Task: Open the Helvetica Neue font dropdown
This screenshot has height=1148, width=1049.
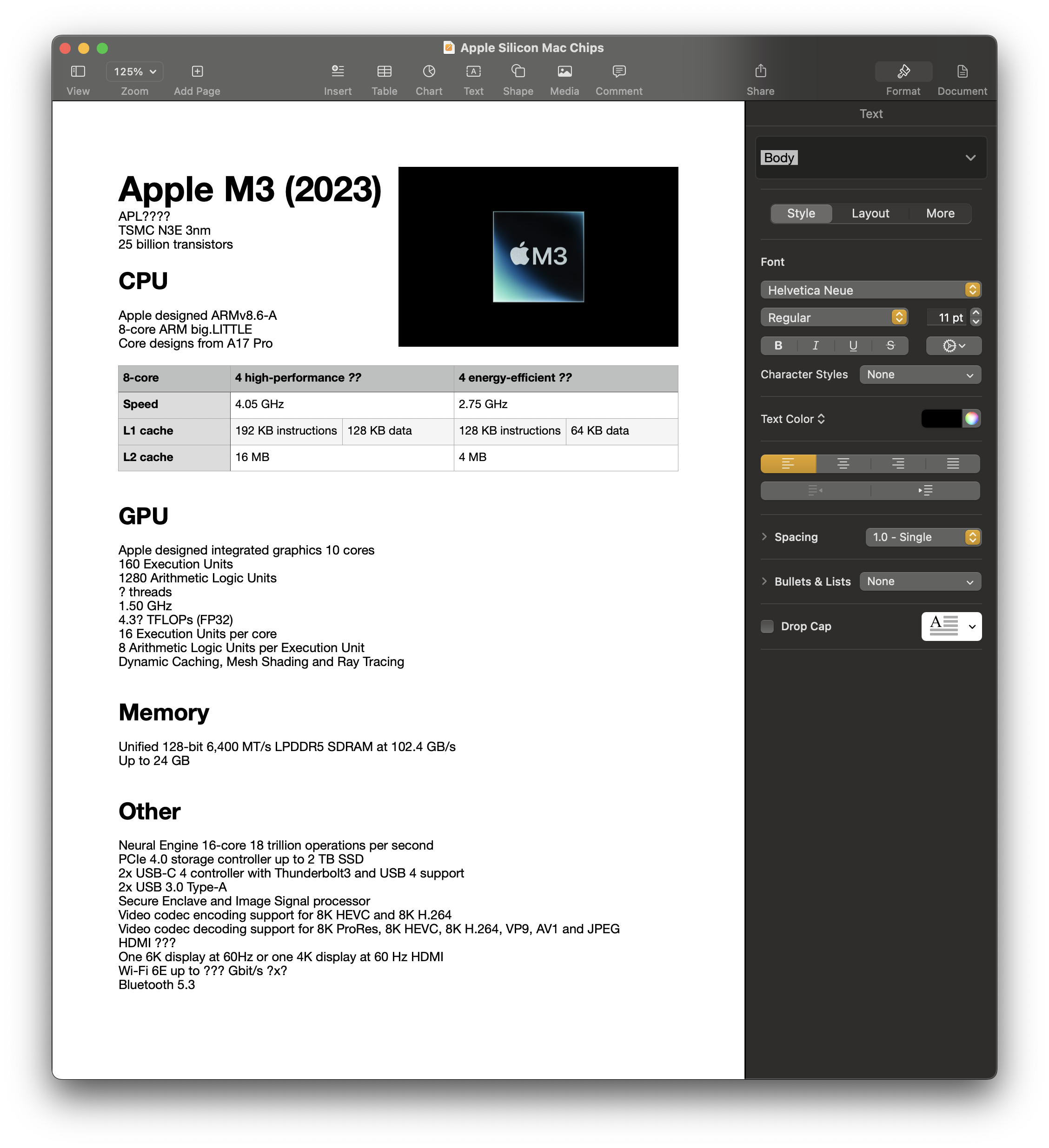Action: tap(870, 290)
